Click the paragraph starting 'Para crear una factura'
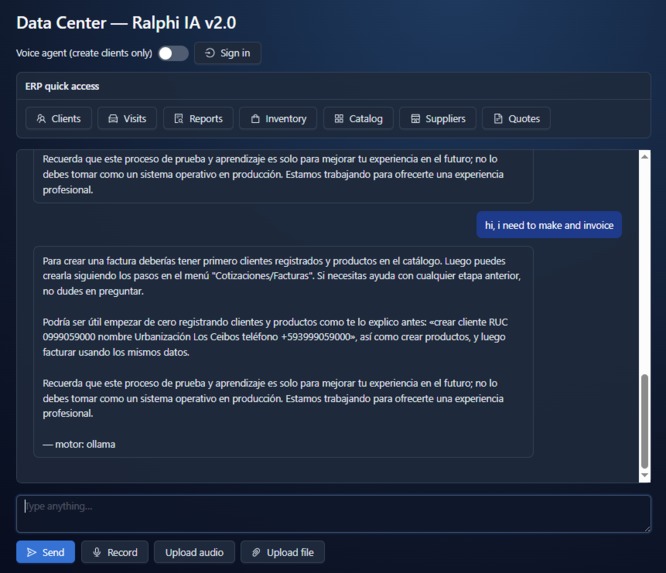Viewport: 666px width, 573px height. click(x=282, y=276)
